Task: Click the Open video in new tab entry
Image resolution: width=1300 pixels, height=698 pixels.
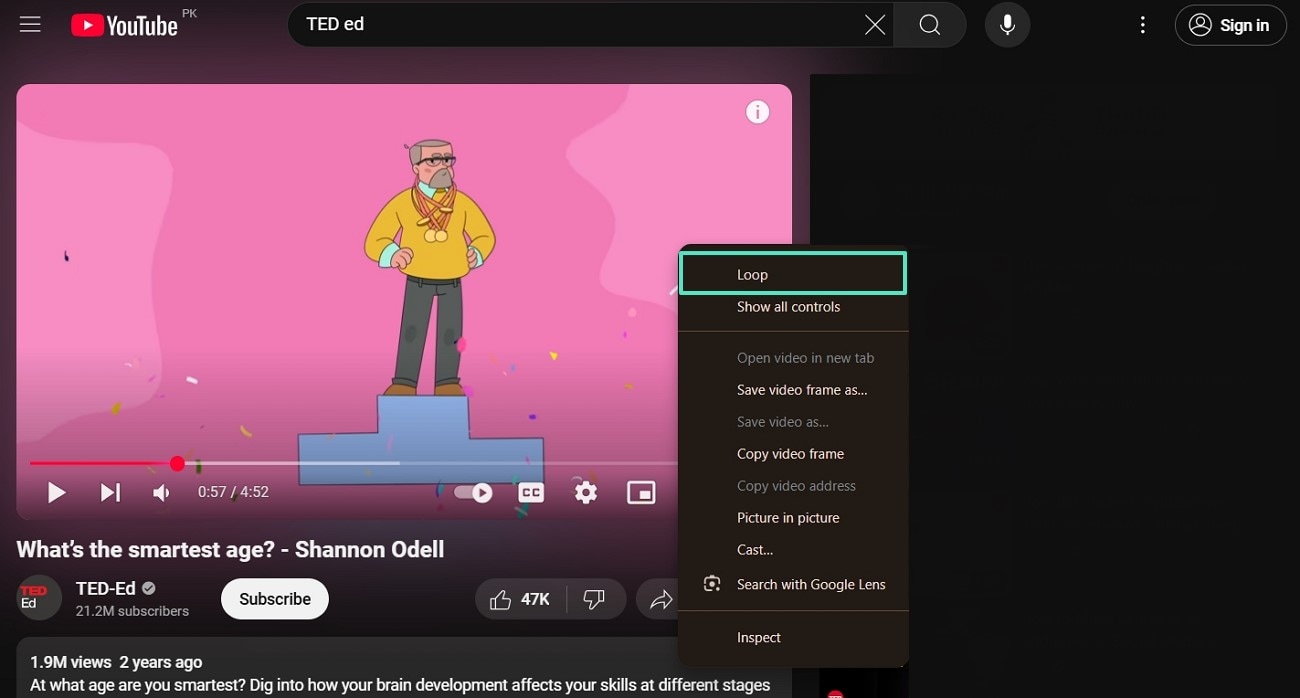Action: (x=793, y=358)
